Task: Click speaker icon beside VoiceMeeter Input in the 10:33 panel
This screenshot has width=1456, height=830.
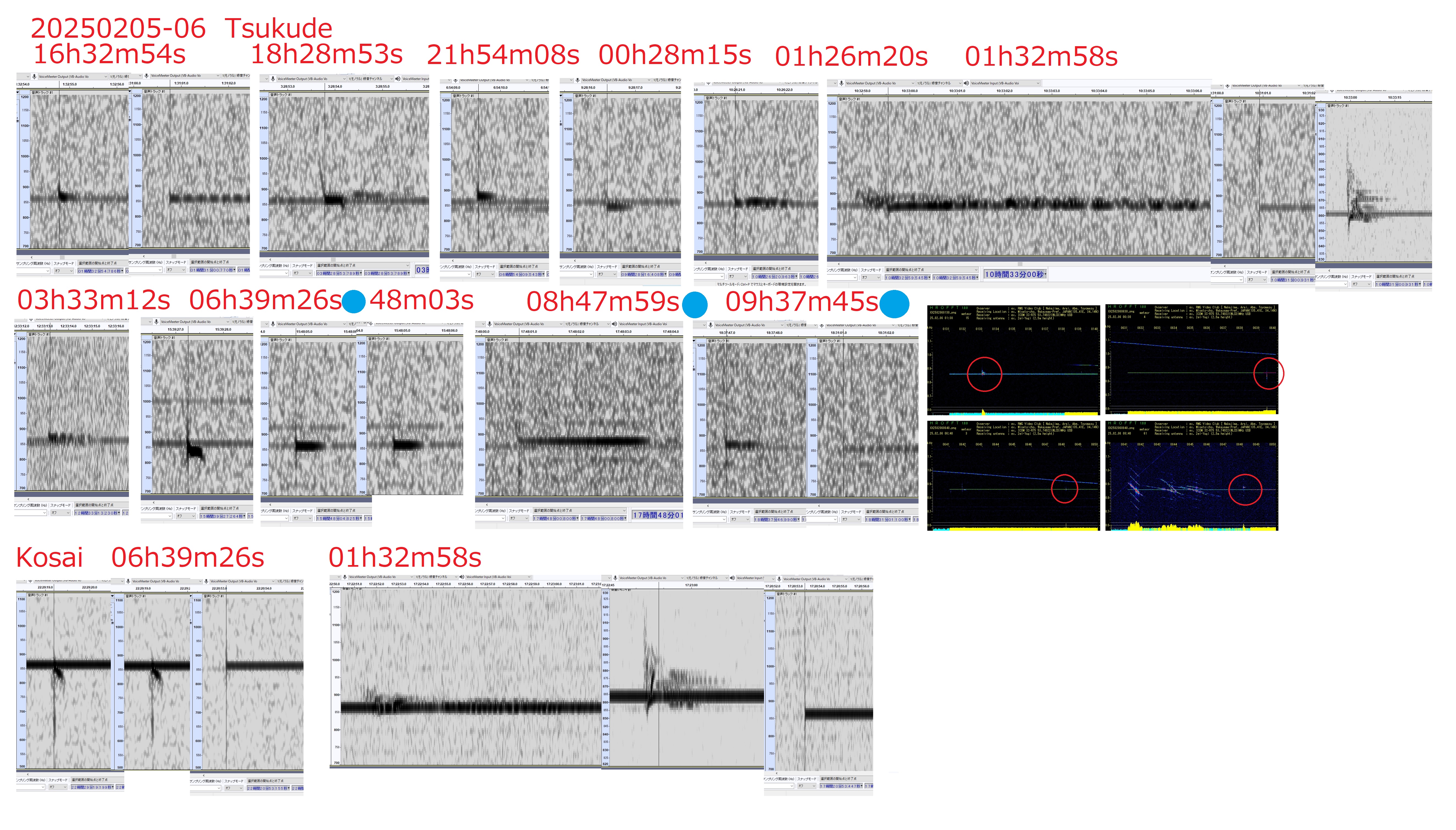Action: [x=966, y=83]
